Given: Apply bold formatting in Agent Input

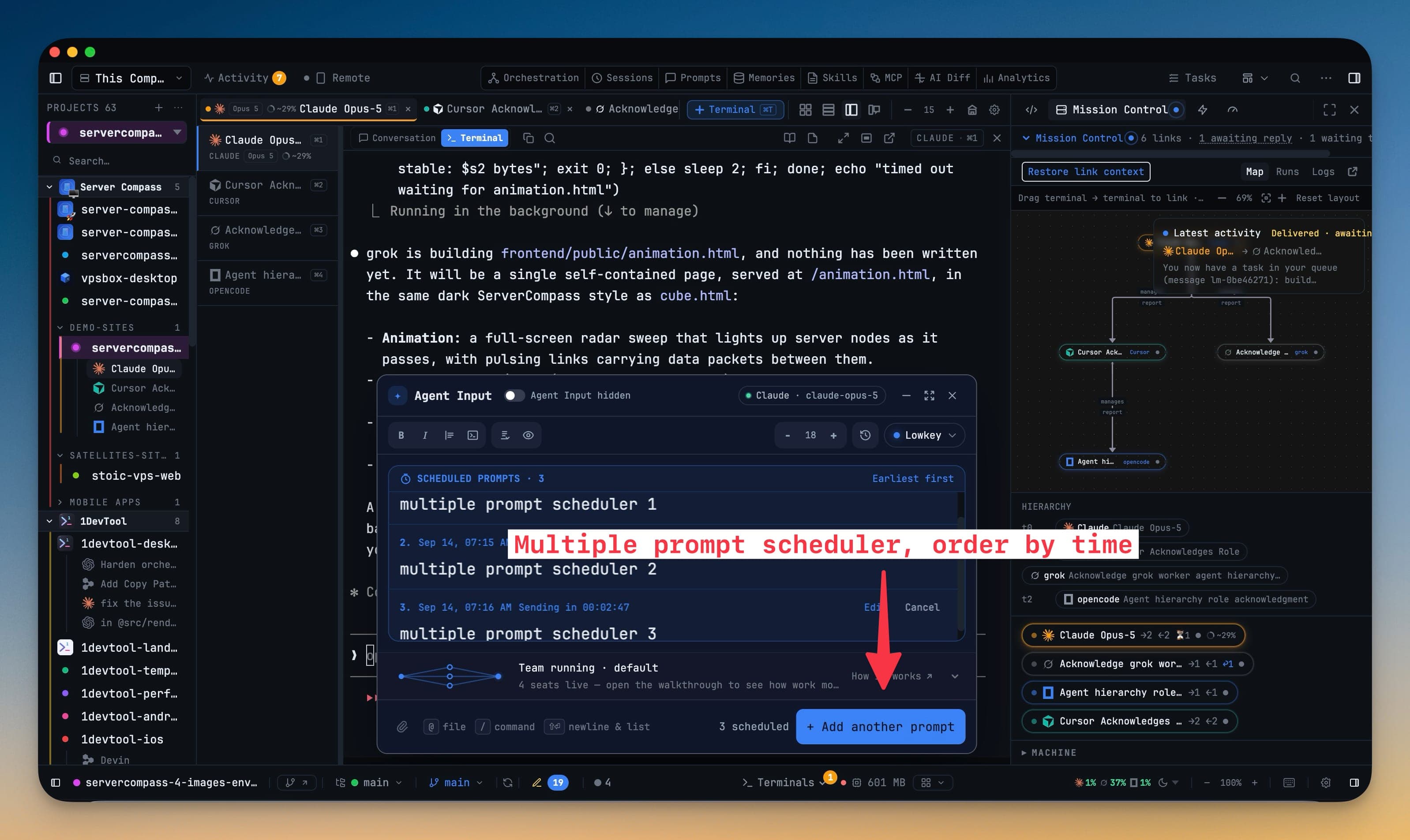Looking at the screenshot, I should [x=401, y=435].
